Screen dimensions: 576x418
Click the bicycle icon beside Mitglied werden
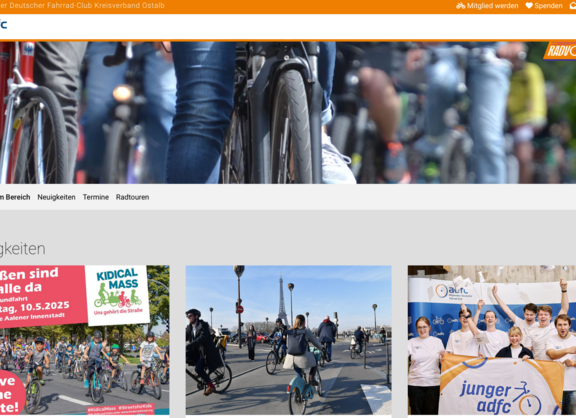pyautogui.click(x=461, y=6)
